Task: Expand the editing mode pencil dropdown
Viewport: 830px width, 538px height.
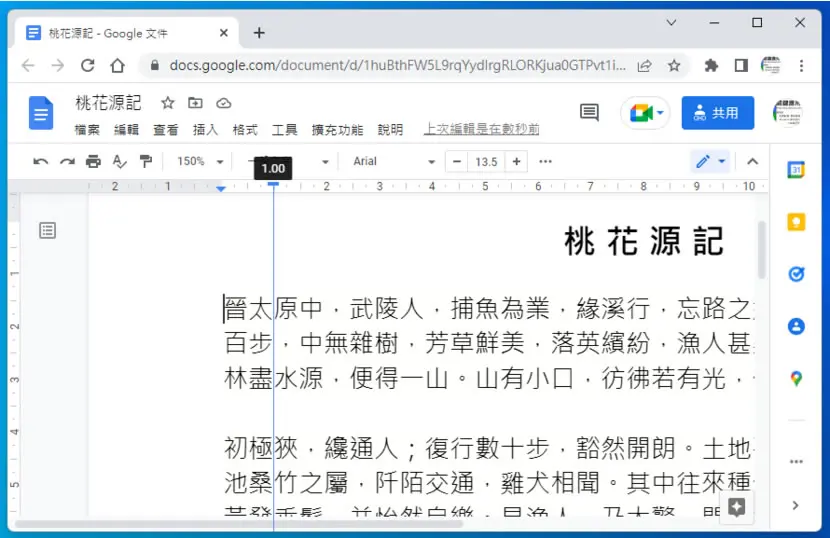Action: click(x=711, y=162)
